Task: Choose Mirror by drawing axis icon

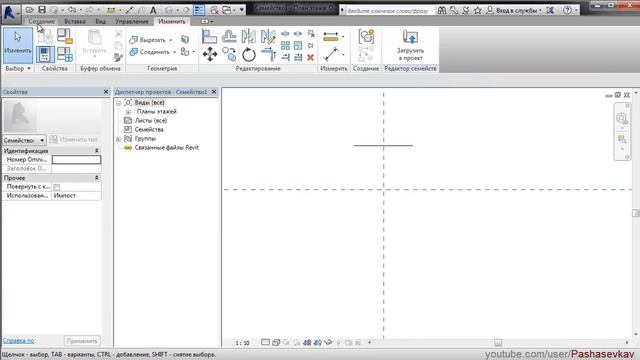Action: tap(268, 37)
